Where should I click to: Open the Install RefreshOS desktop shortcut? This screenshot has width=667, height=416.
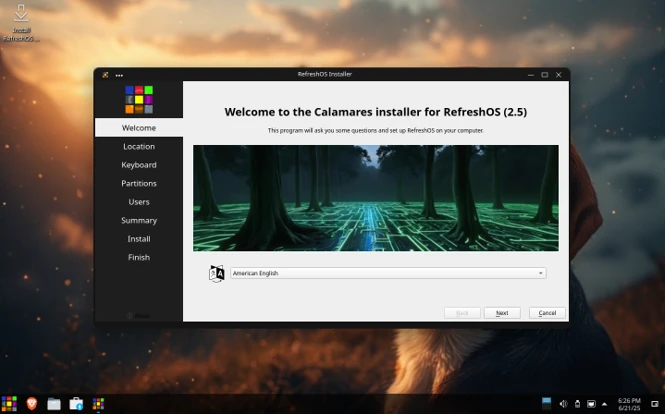click(x=21, y=19)
